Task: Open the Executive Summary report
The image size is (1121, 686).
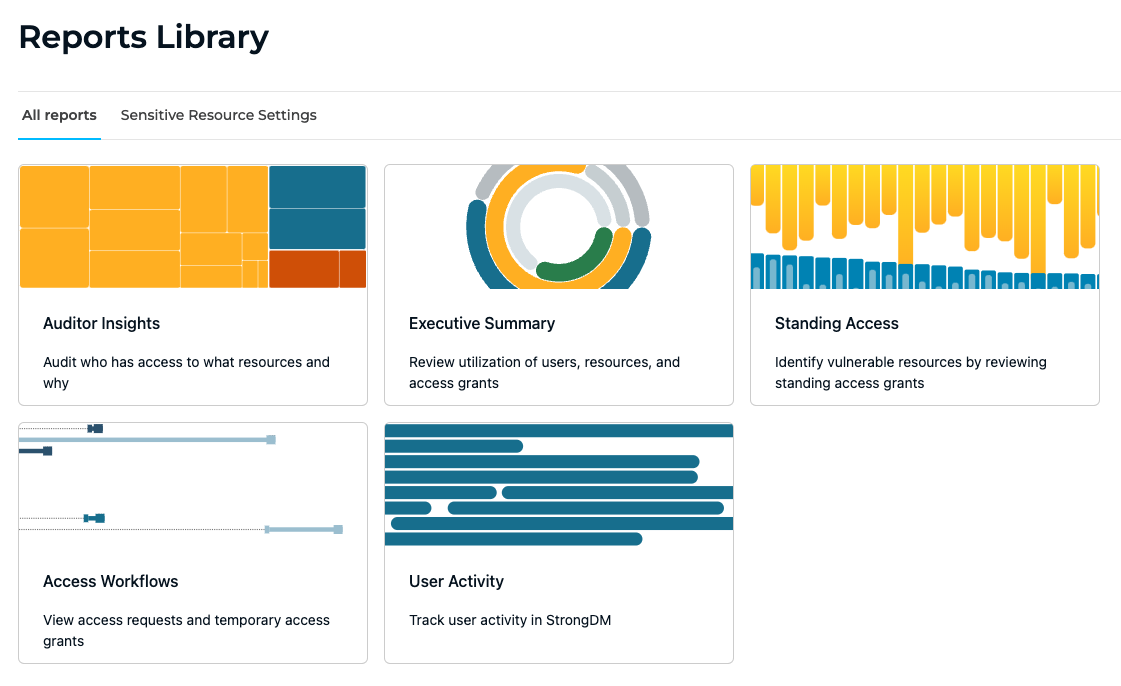Action: coord(481,323)
